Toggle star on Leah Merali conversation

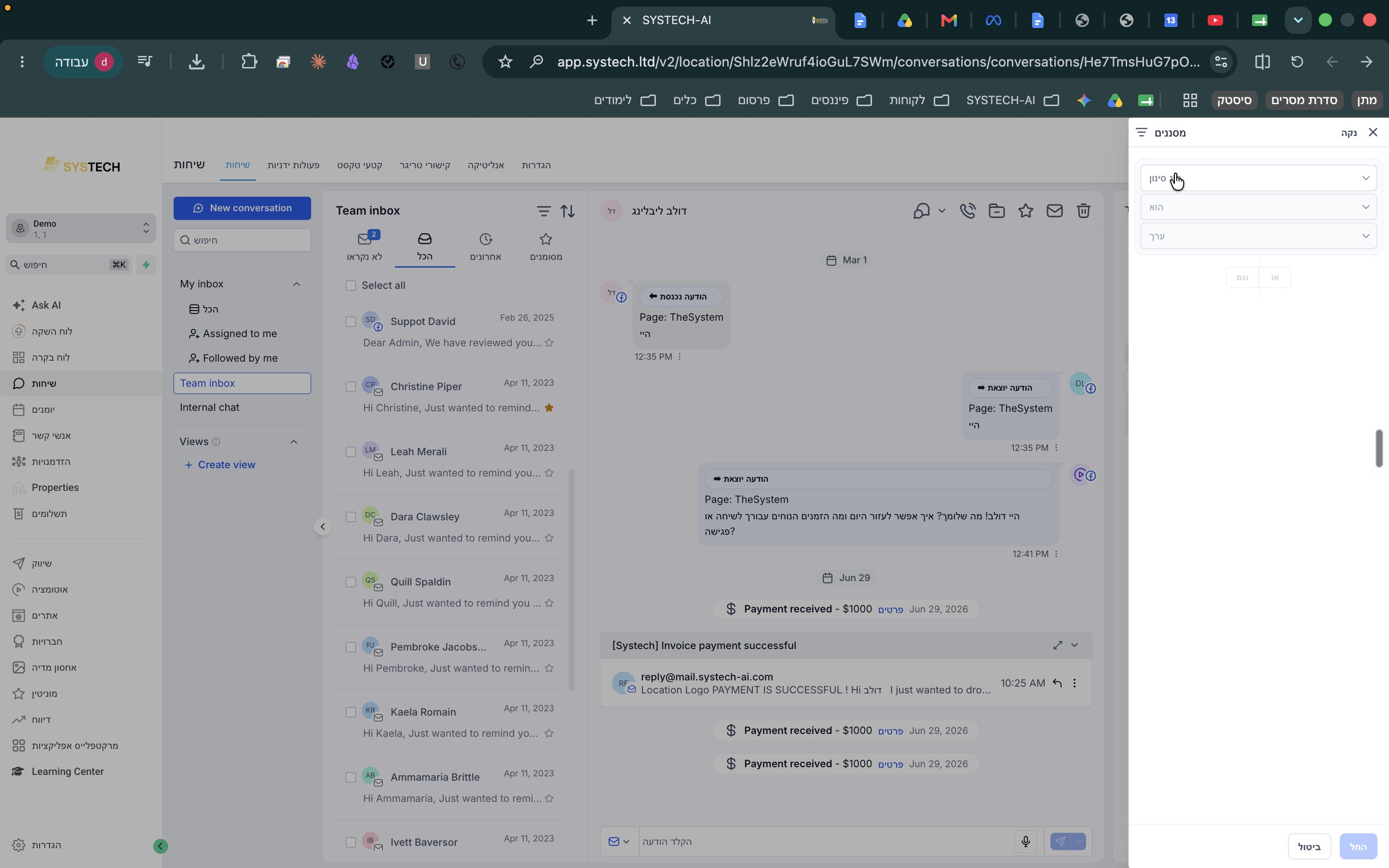coord(549,473)
